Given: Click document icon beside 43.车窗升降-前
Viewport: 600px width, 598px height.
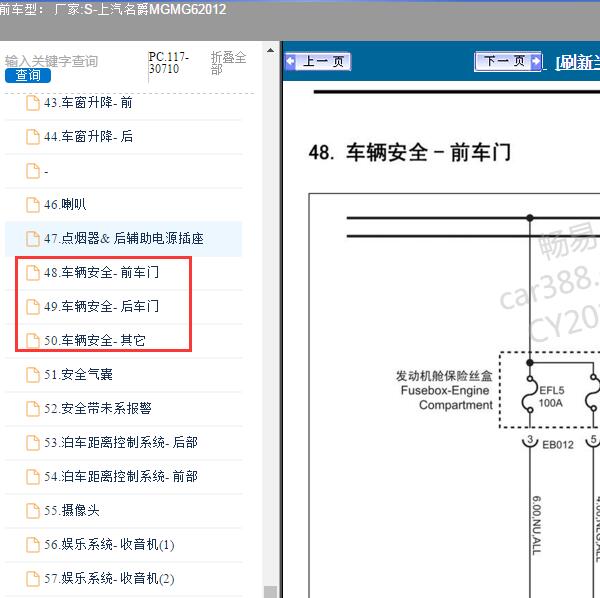Looking at the screenshot, I should 33,103.
